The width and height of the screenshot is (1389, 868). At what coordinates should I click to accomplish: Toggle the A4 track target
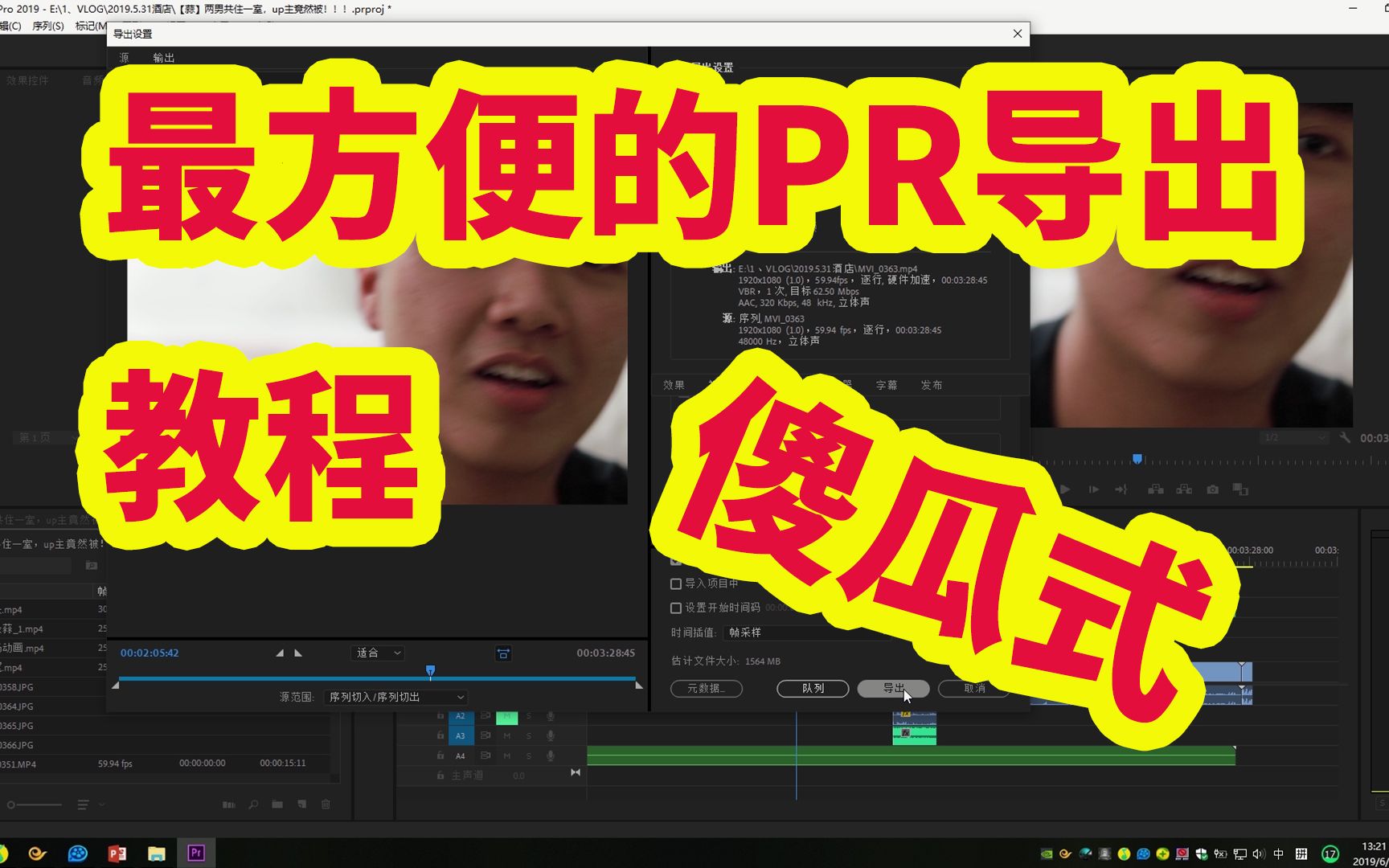click(461, 755)
